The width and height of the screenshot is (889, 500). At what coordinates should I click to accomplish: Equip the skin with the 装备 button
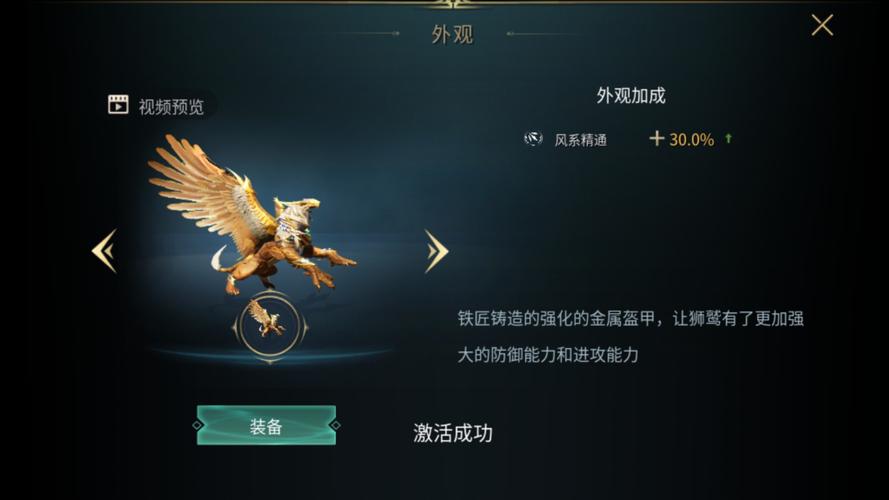point(266,425)
